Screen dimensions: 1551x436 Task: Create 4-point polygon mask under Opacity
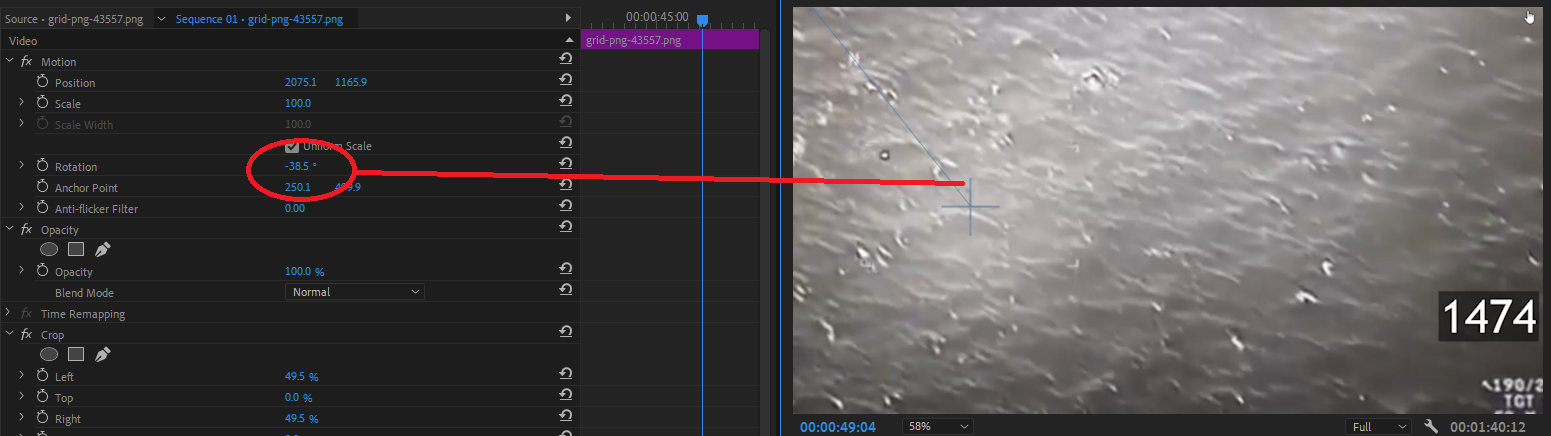click(x=76, y=250)
